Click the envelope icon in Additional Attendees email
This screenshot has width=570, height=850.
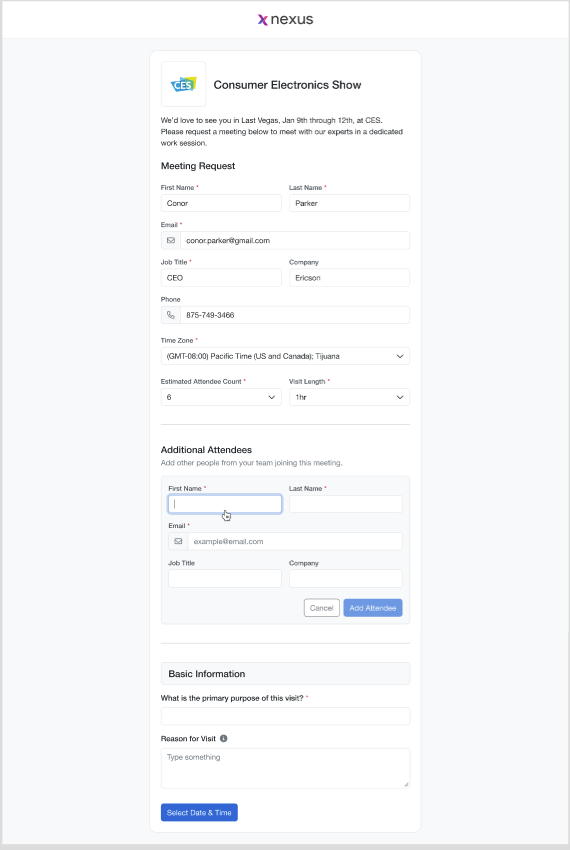(178, 541)
